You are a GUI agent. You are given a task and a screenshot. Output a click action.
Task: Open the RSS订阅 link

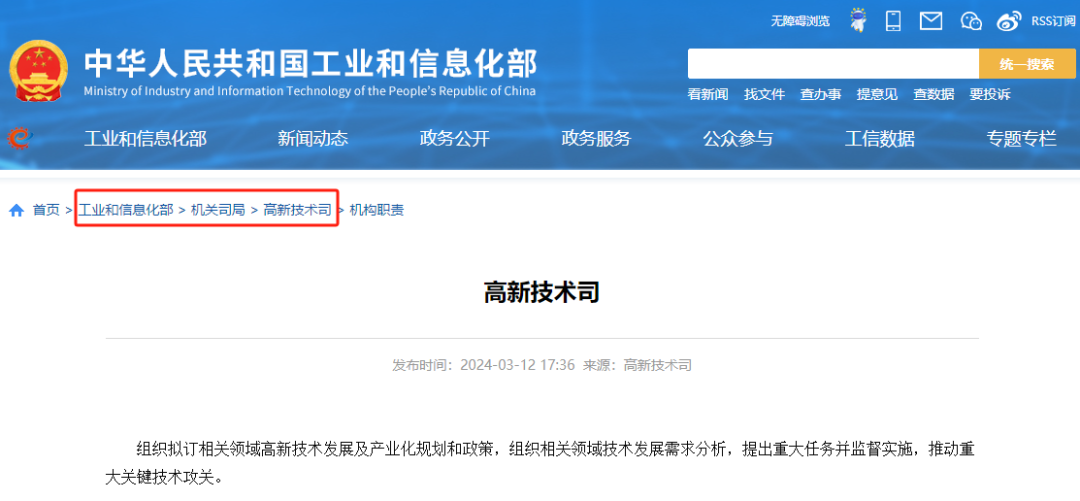1053,21
